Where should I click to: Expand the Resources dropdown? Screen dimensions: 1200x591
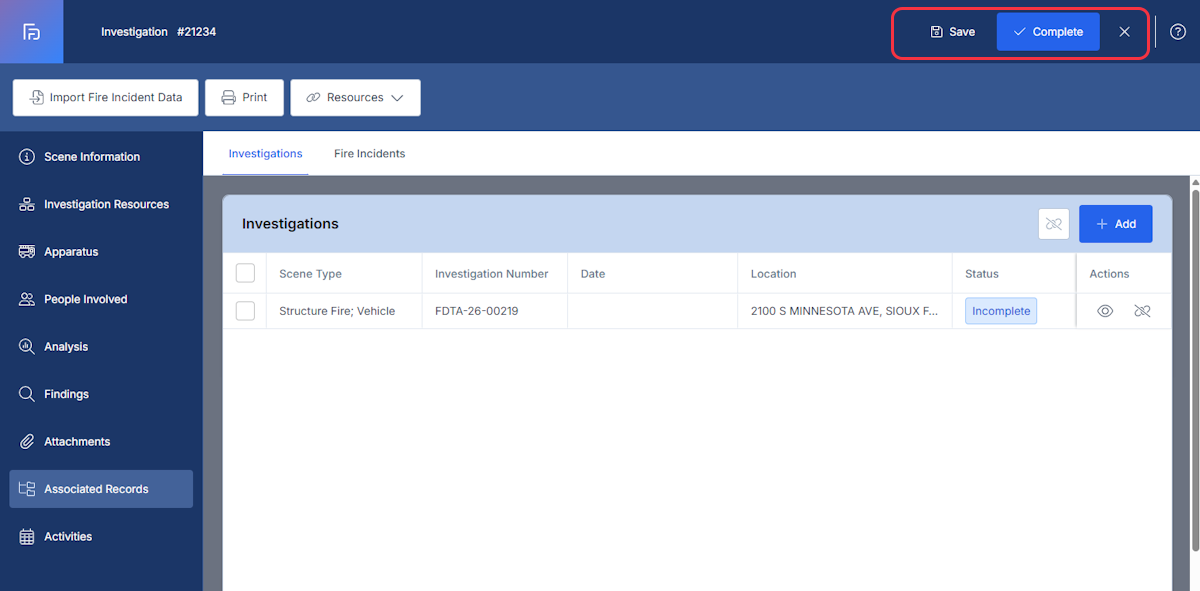355,98
